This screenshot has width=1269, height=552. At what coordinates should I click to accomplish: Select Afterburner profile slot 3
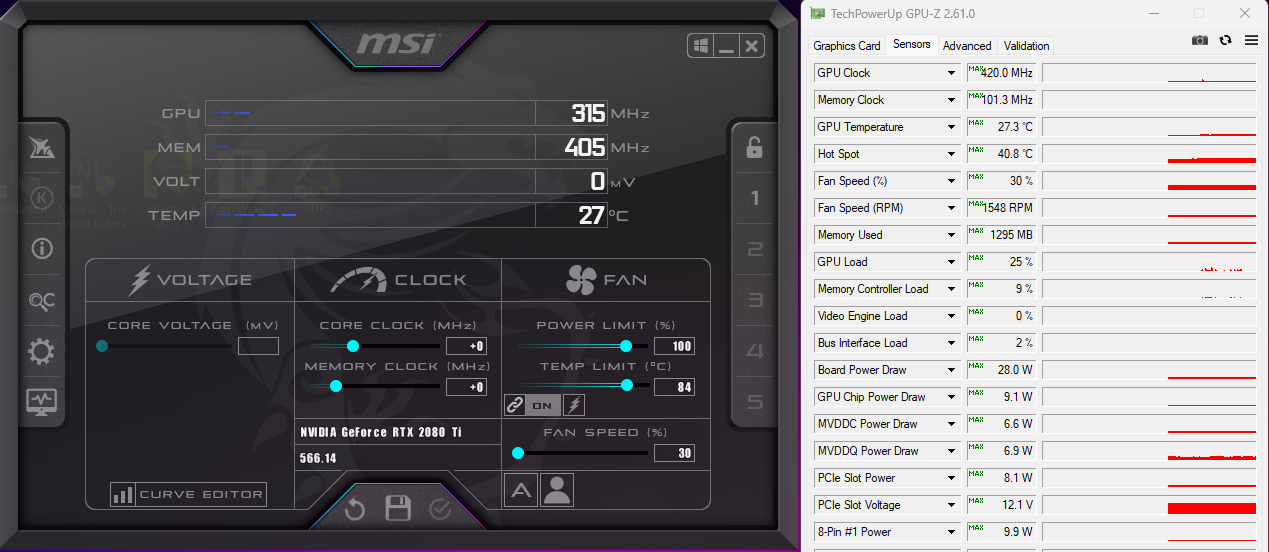coord(755,300)
